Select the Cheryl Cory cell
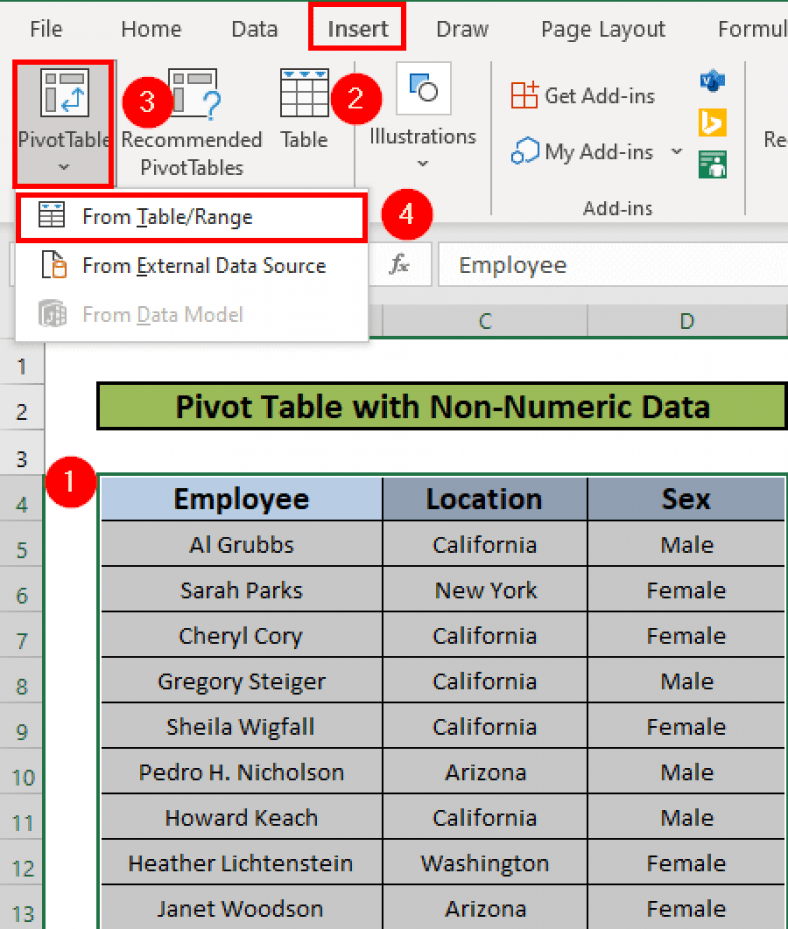 (x=241, y=636)
